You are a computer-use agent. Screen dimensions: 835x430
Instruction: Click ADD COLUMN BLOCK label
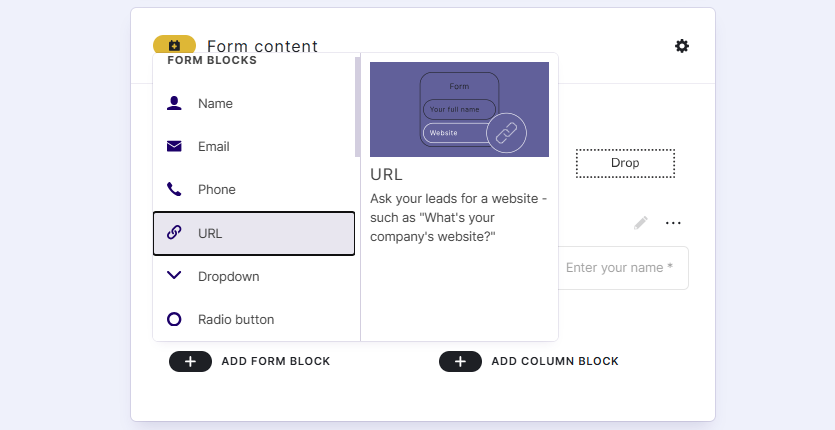[x=555, y=361]
